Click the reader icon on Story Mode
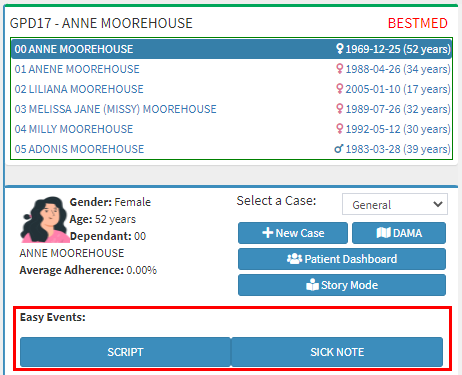 click(x=312, y=285)
